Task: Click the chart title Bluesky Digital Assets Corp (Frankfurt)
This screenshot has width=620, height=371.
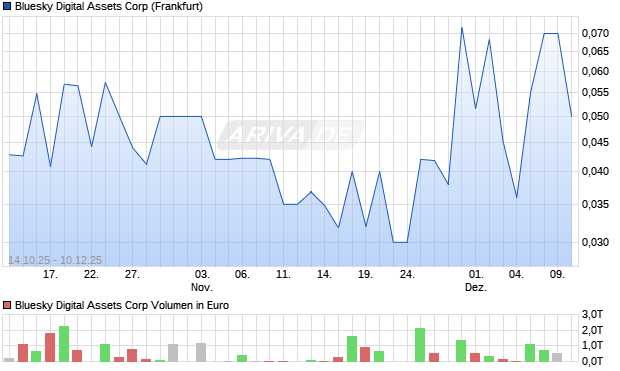Action: [x=109, y=7]
